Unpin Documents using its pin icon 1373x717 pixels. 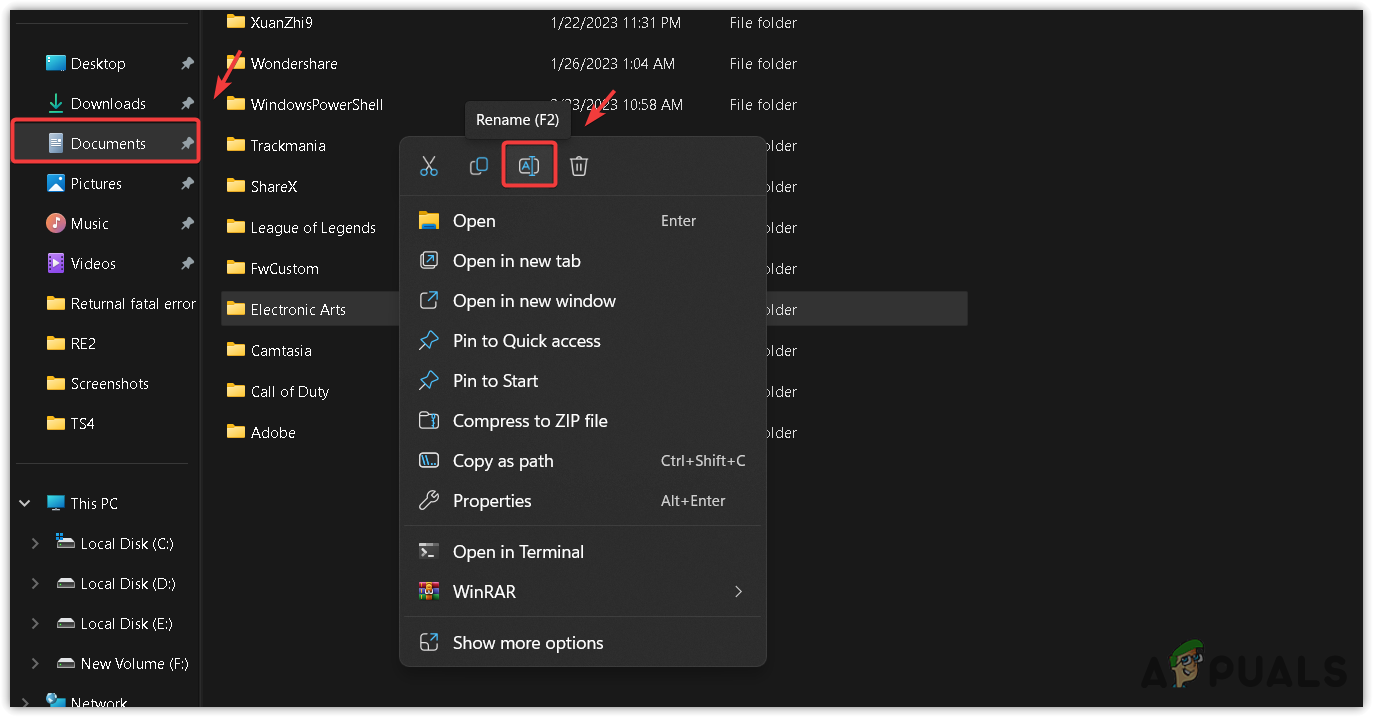pos(187,144)
